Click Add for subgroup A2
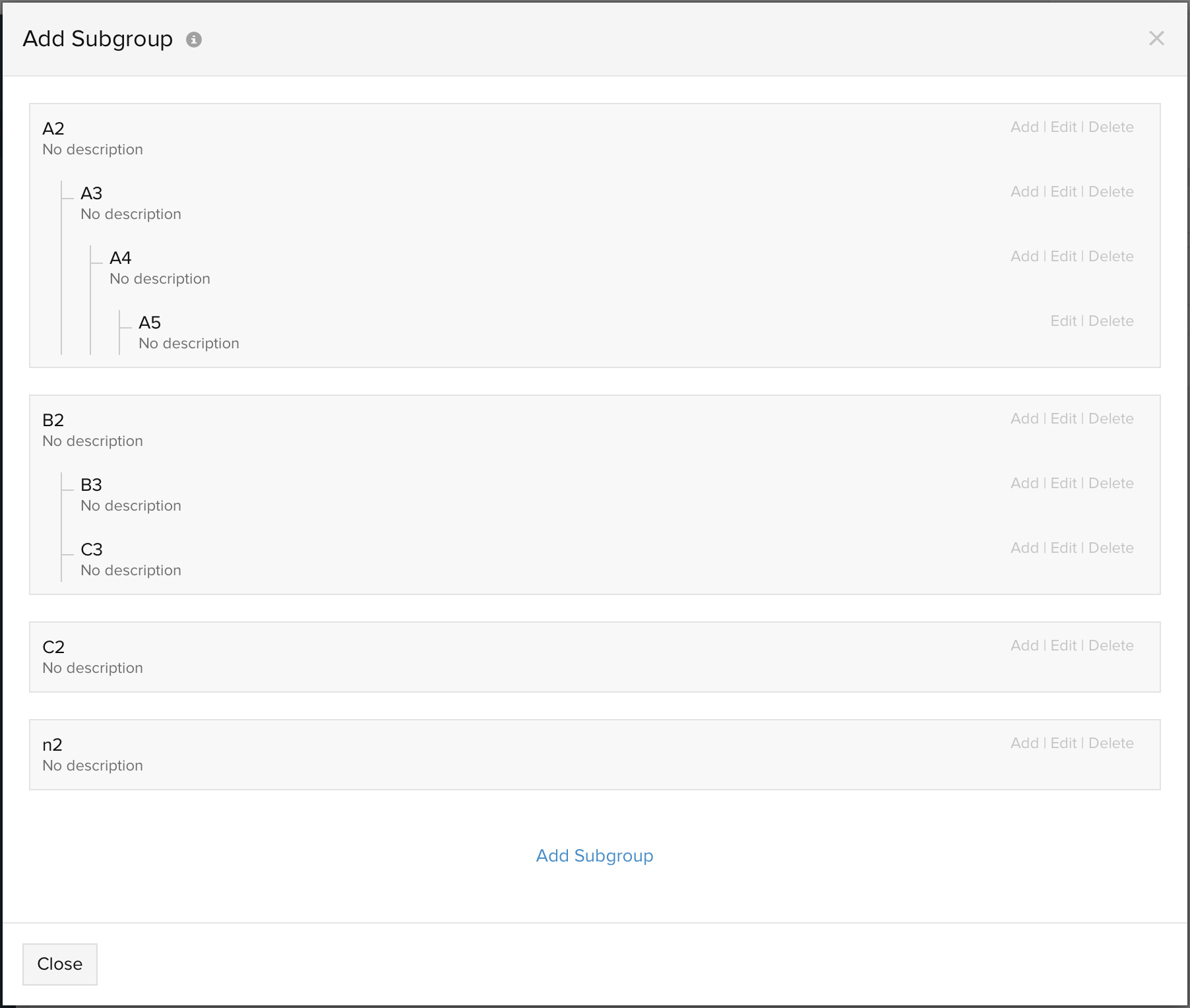 (x=1024, y=127)
